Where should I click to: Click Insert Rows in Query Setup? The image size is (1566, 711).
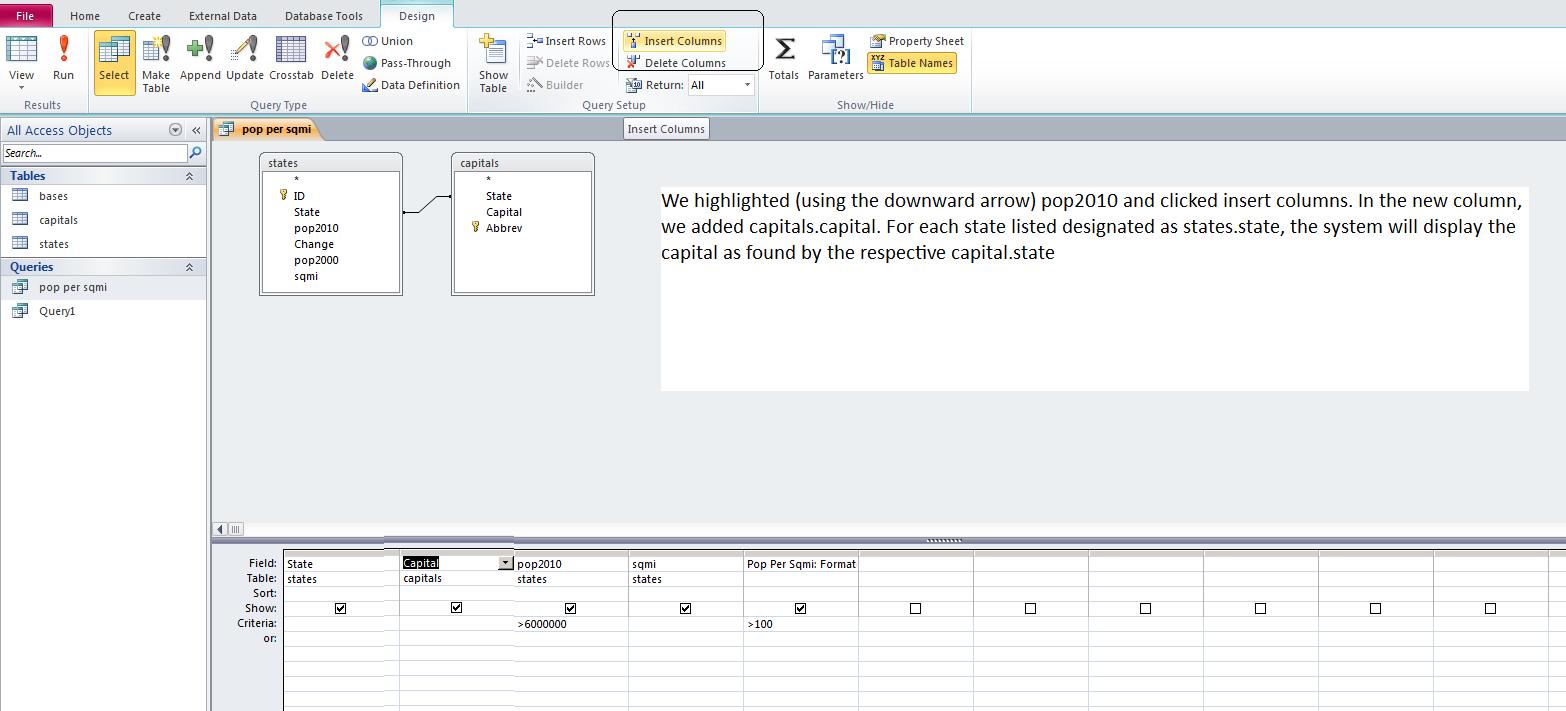point(567,41)
